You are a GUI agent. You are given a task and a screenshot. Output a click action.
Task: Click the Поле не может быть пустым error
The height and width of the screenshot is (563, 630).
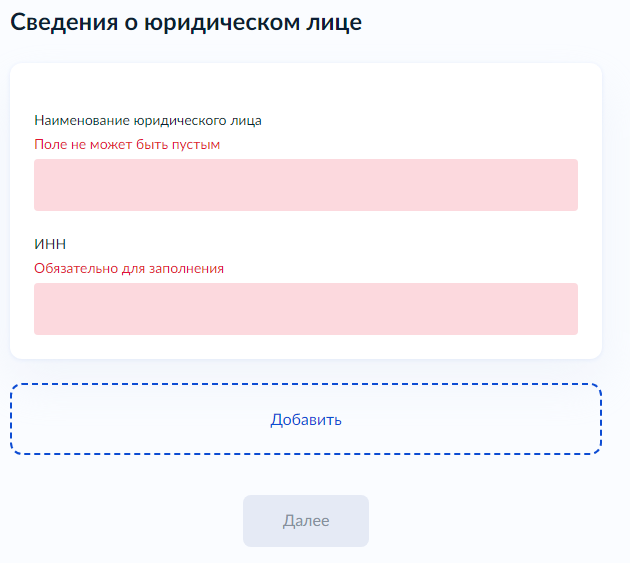point(127,144)
